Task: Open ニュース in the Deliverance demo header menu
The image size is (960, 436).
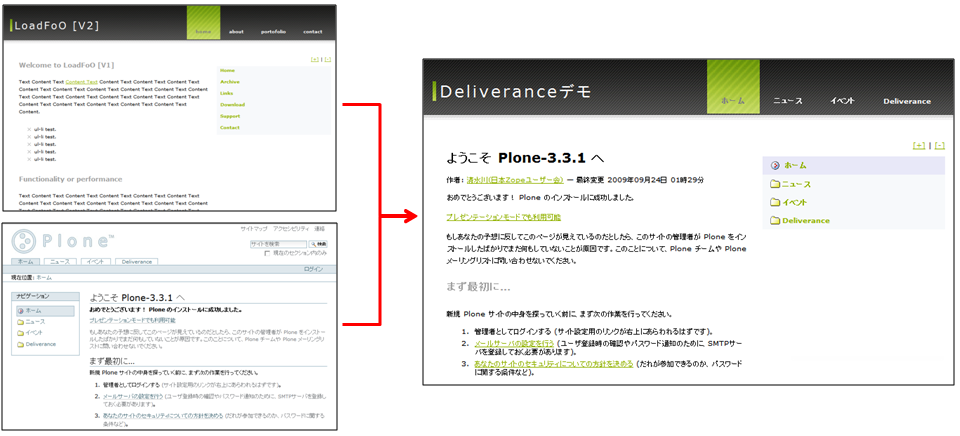Action: coord(787,101)
